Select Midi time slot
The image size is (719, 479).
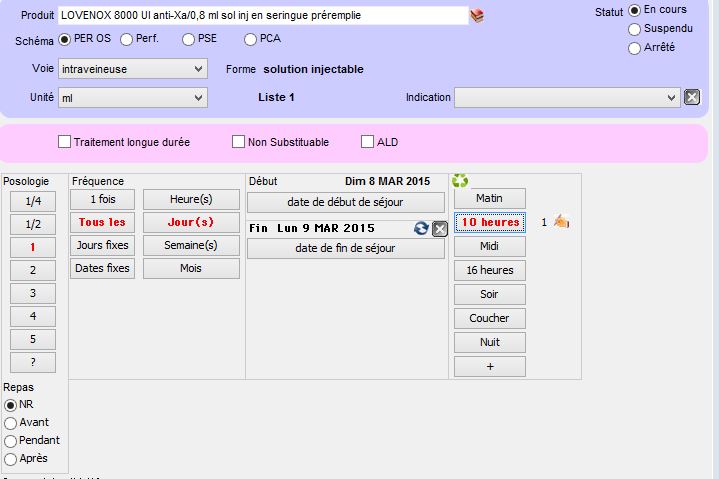[x=490, y=247]
